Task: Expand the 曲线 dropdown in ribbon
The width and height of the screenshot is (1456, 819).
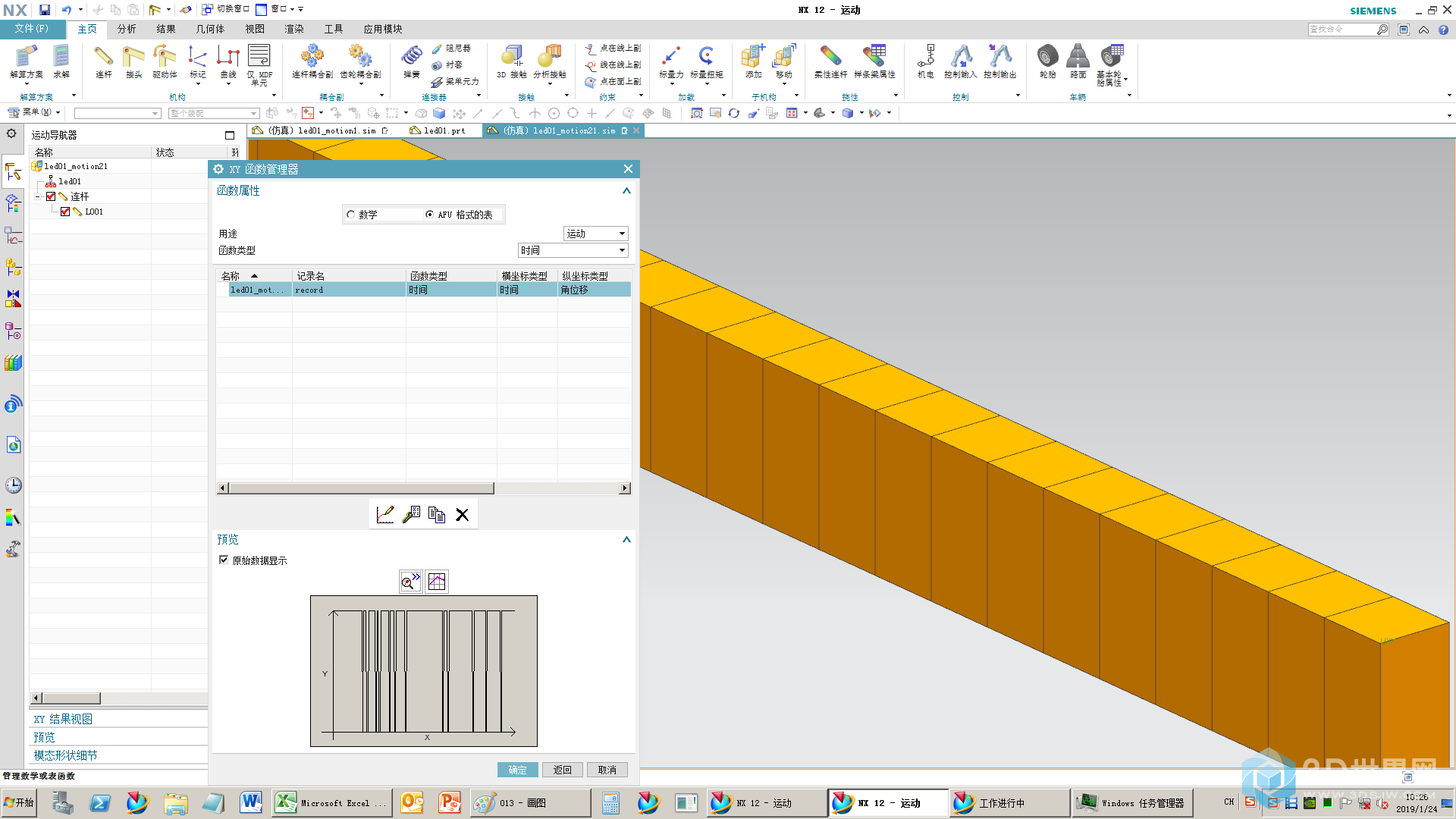Action: coord(228,83)
